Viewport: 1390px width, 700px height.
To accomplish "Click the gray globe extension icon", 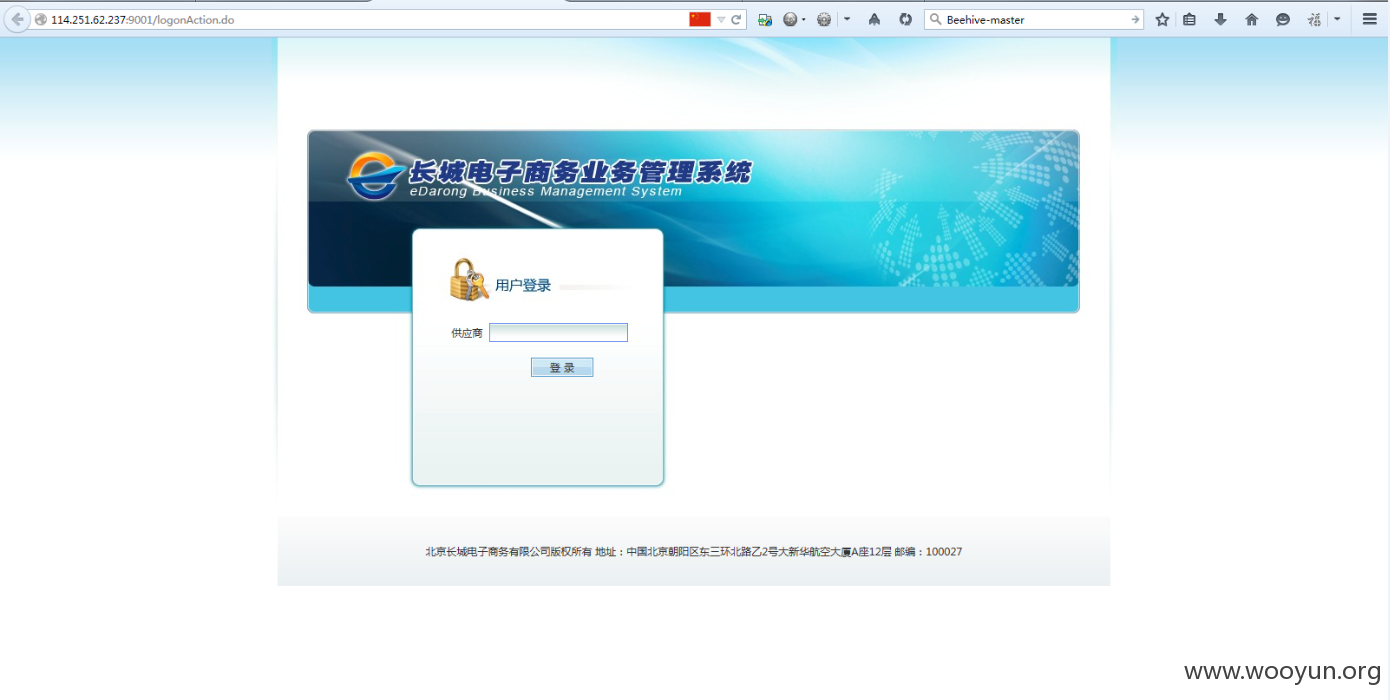I will pyautogui.click(x=790, y=19).
